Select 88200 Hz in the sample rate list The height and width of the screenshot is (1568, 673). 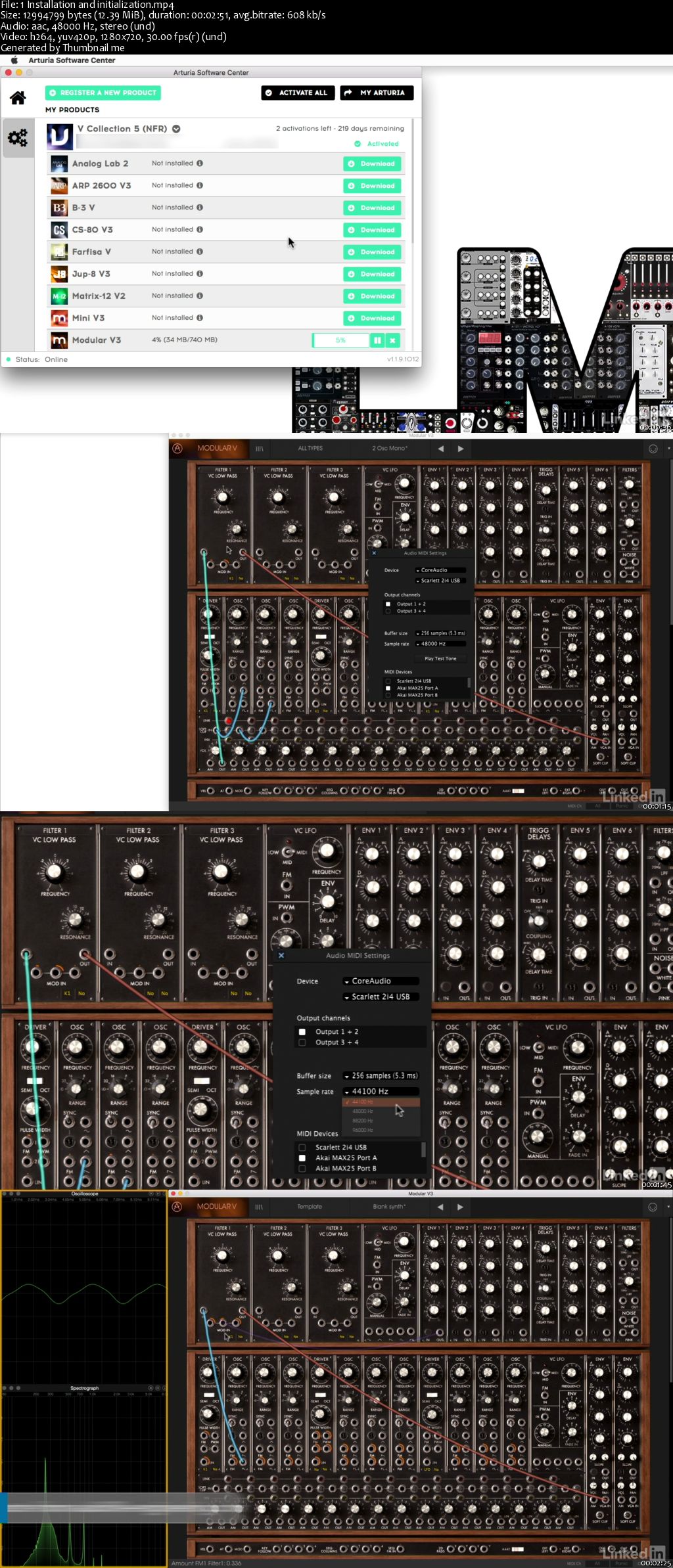381,1121
